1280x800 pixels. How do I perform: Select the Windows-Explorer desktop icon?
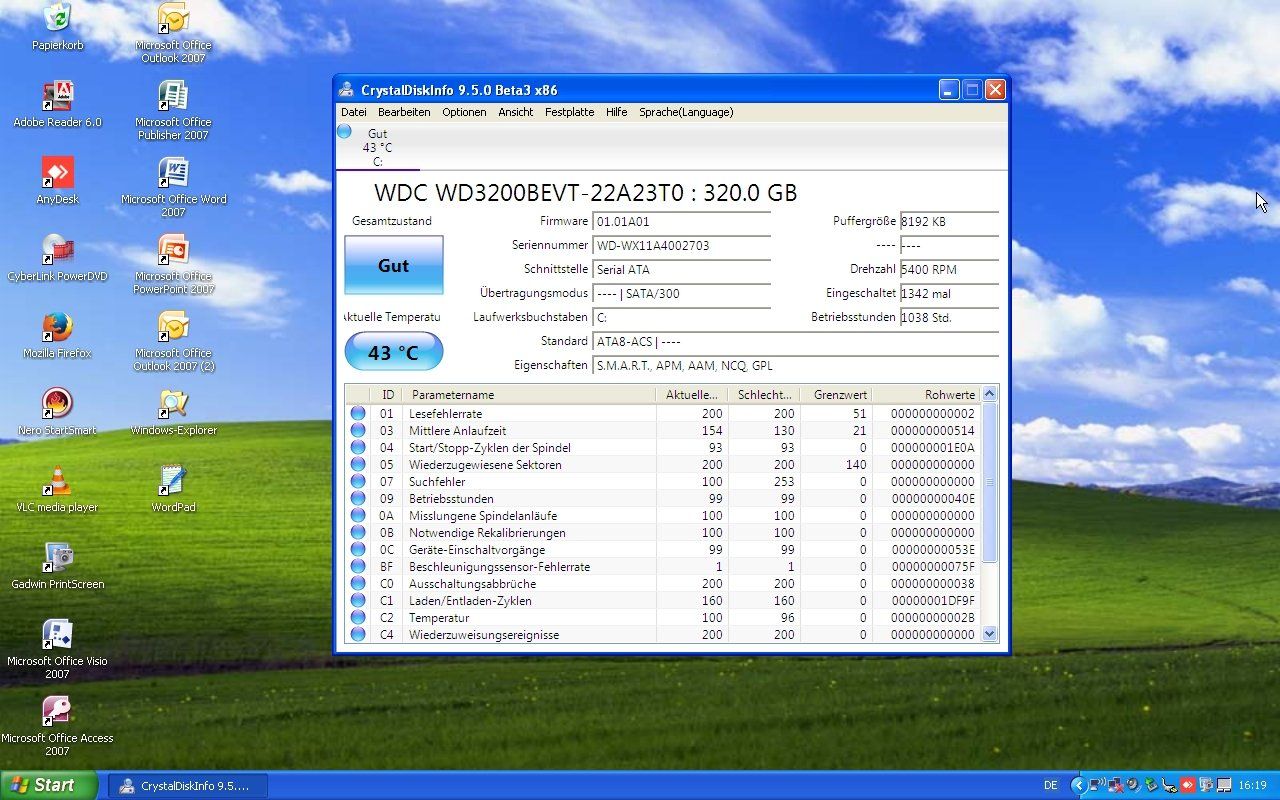click(x=173, y=412)
